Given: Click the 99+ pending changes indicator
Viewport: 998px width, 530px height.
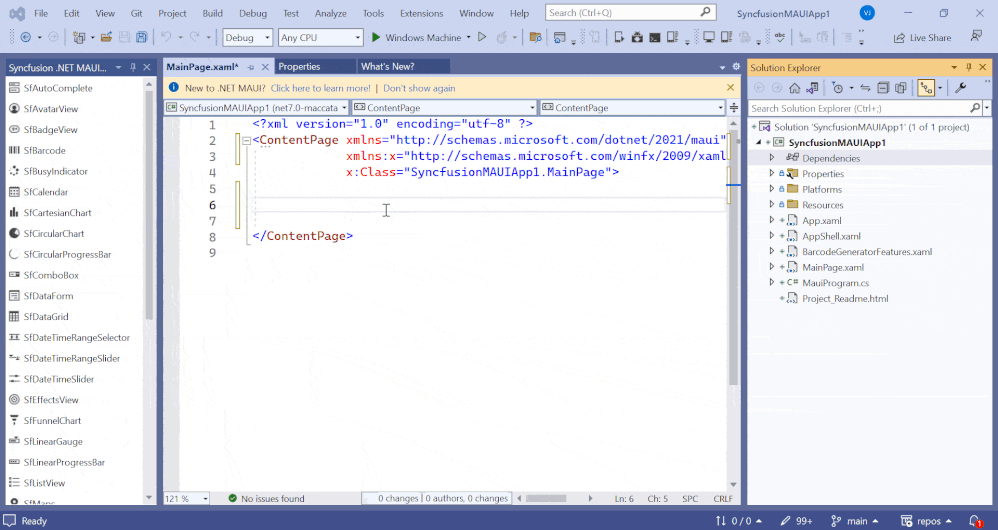Looking at the screenshot, I should (x=796, y=520).
